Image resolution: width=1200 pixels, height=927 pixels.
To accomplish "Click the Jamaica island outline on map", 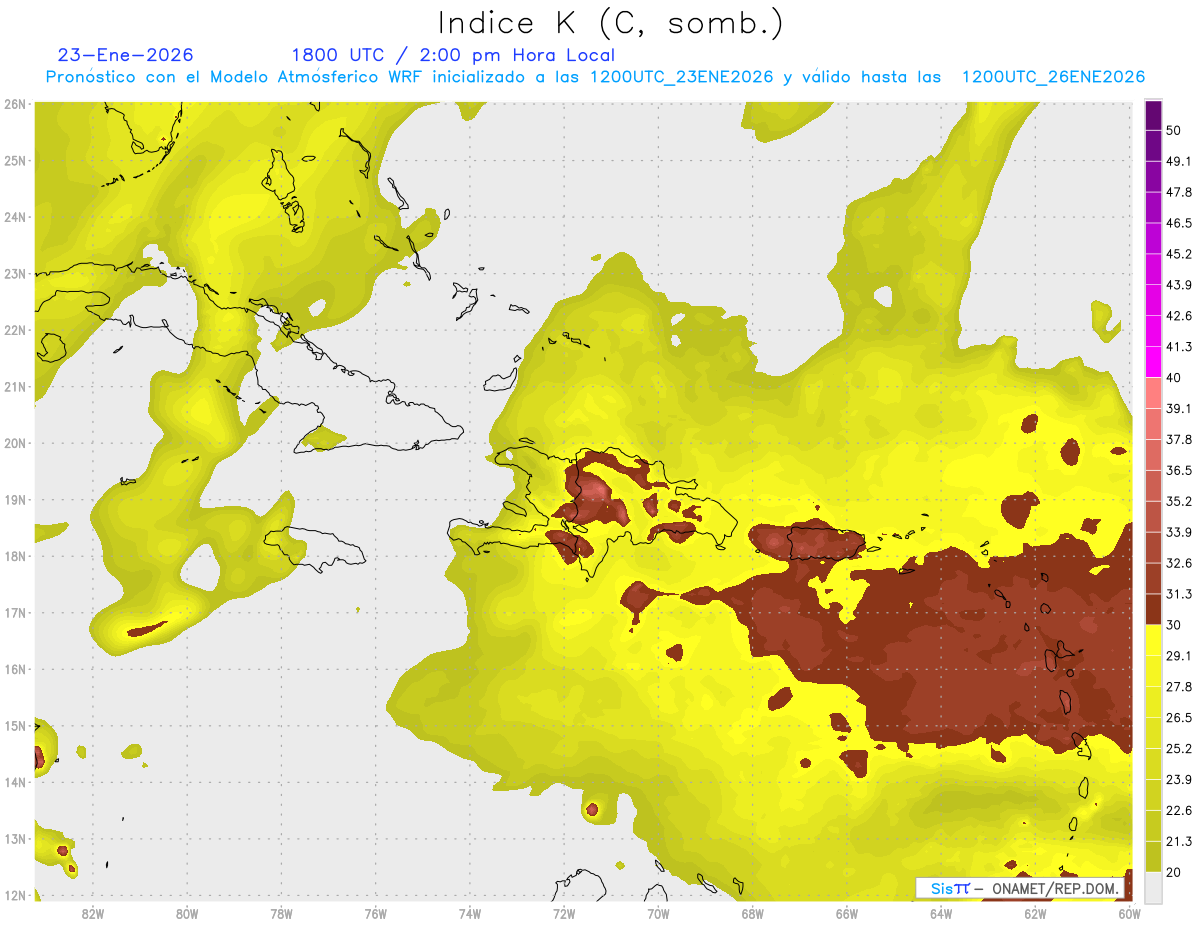I will (x=314, y=549).
